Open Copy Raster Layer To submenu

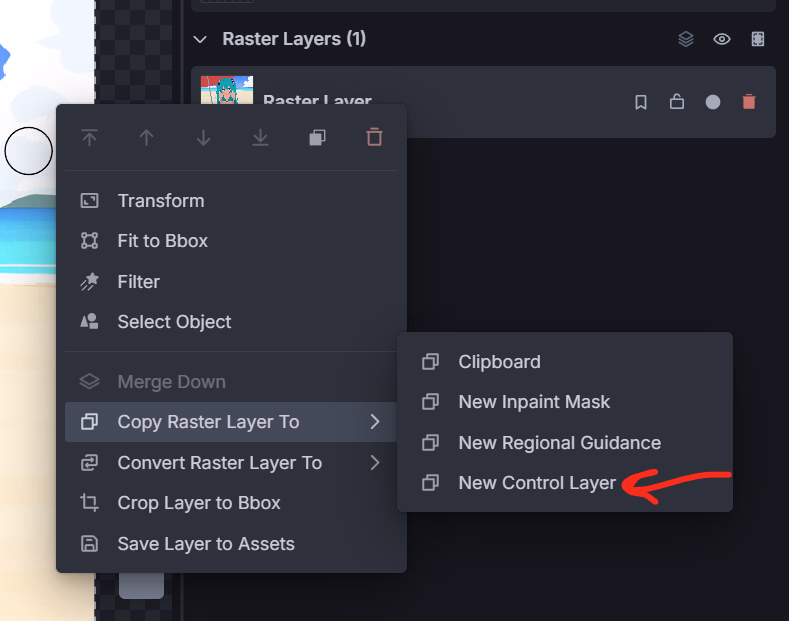tap(231, 422)
